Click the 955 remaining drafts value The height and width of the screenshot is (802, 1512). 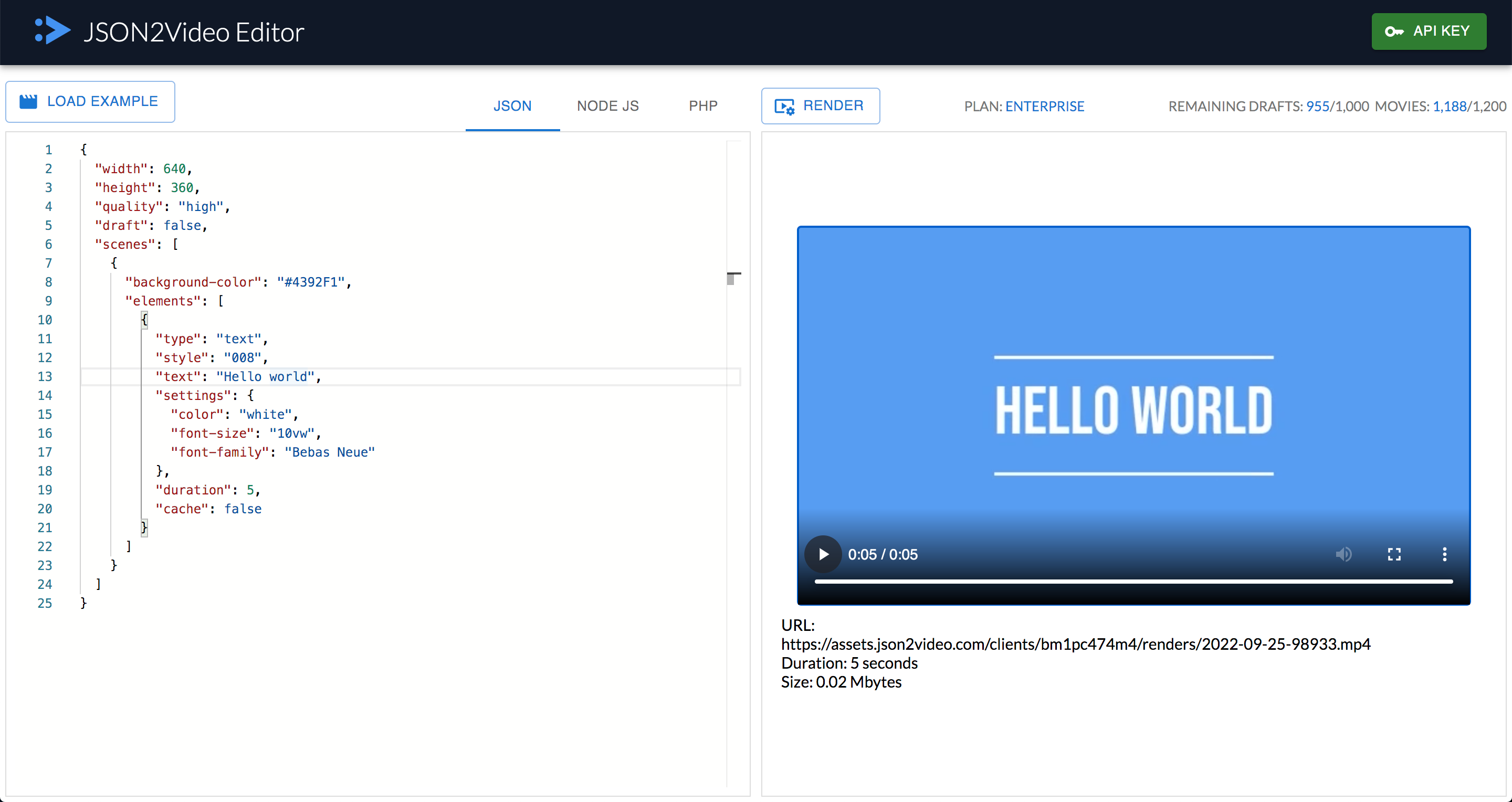click(1318, 106)
